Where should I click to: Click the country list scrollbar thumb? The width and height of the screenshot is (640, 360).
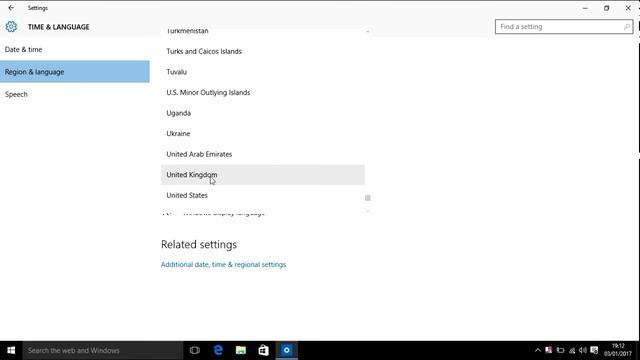(x=368, y=198)
